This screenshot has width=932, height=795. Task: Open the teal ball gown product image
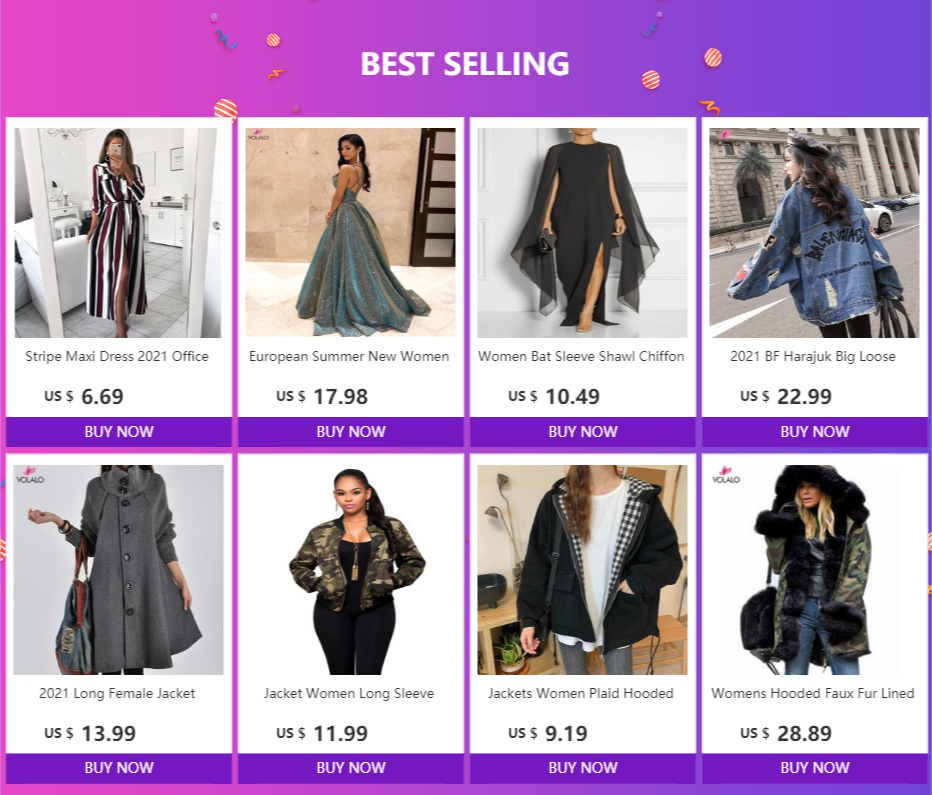[x=350, y=233]
